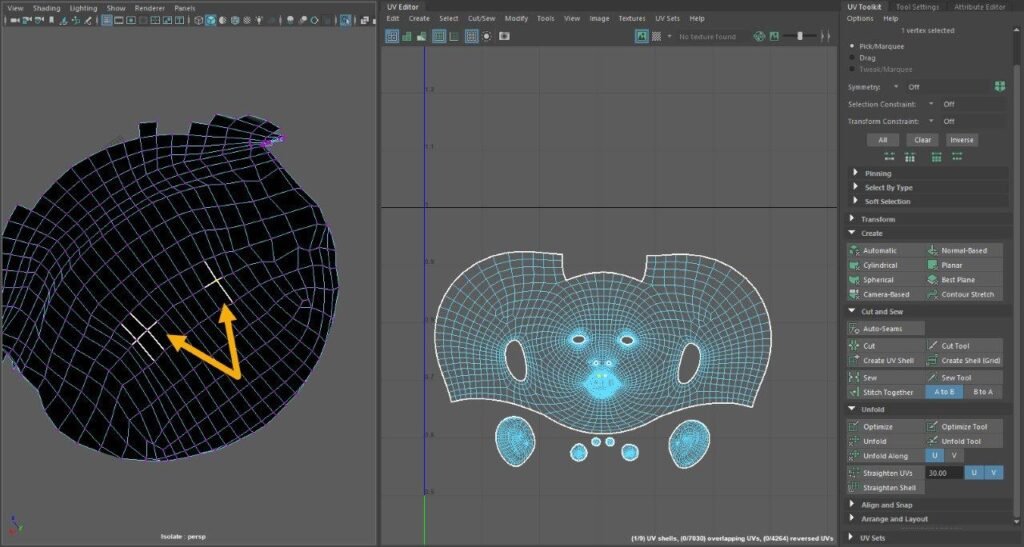Viewport: 1024px width, 547px height.
Task: Click the Straighten Shell icon
Action: [x=854, y=488]
